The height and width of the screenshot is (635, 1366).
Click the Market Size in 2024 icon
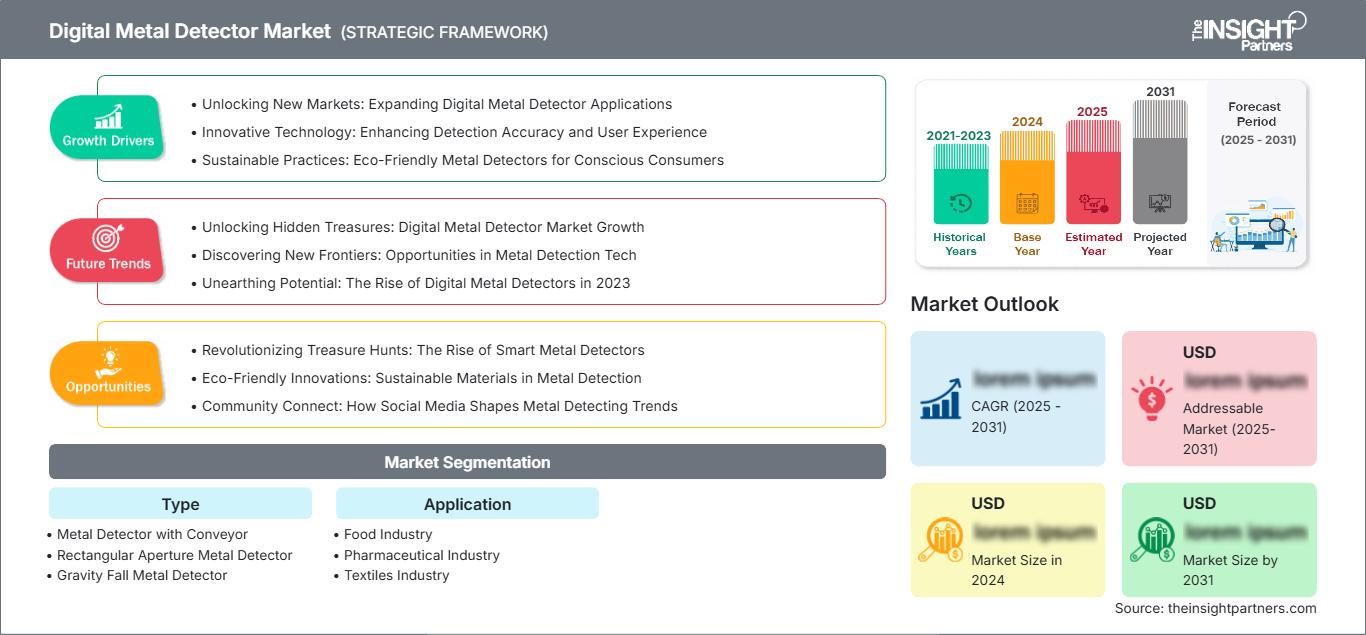pyautogui.click(x=940, y=540)
